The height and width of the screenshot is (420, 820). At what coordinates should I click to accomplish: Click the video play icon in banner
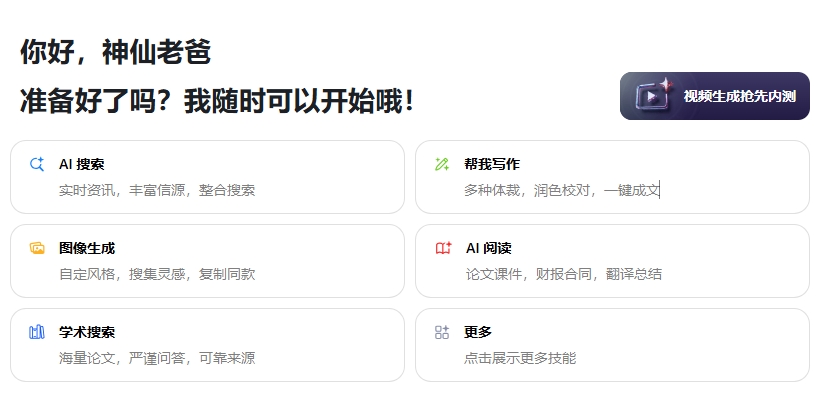(x=653, y=95)
